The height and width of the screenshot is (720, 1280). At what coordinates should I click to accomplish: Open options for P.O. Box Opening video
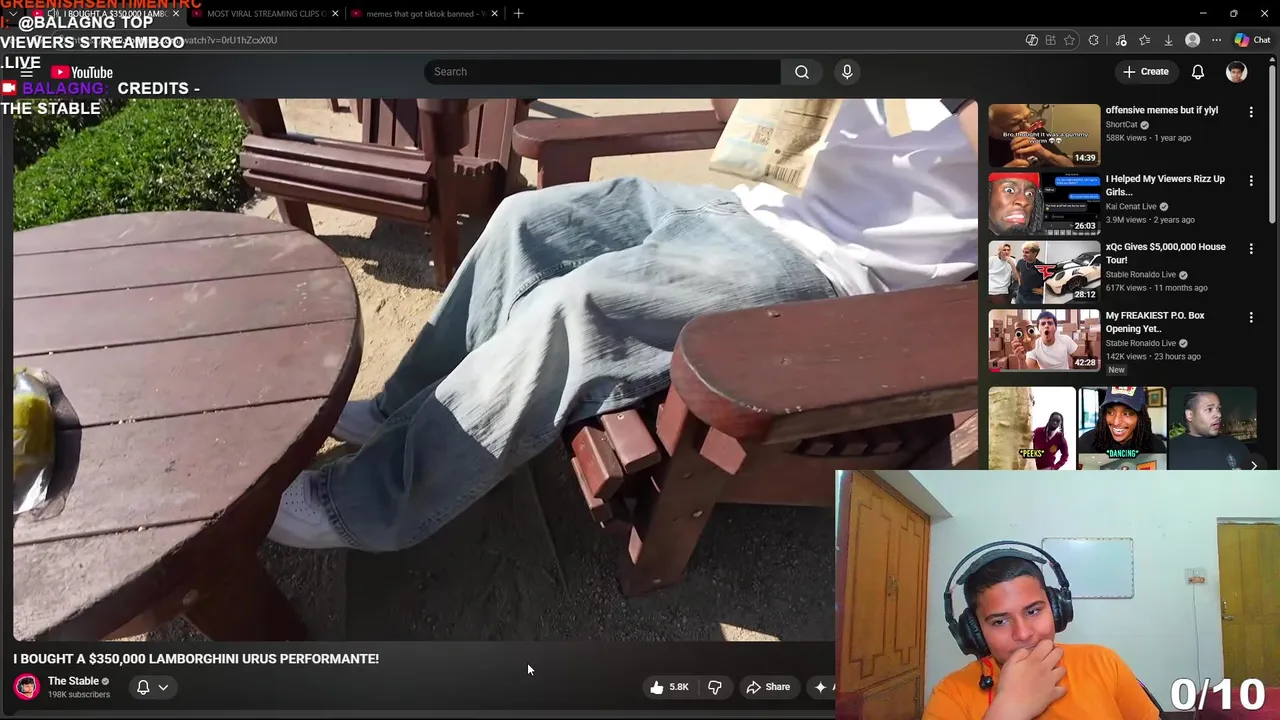(x=1251, y=317)
